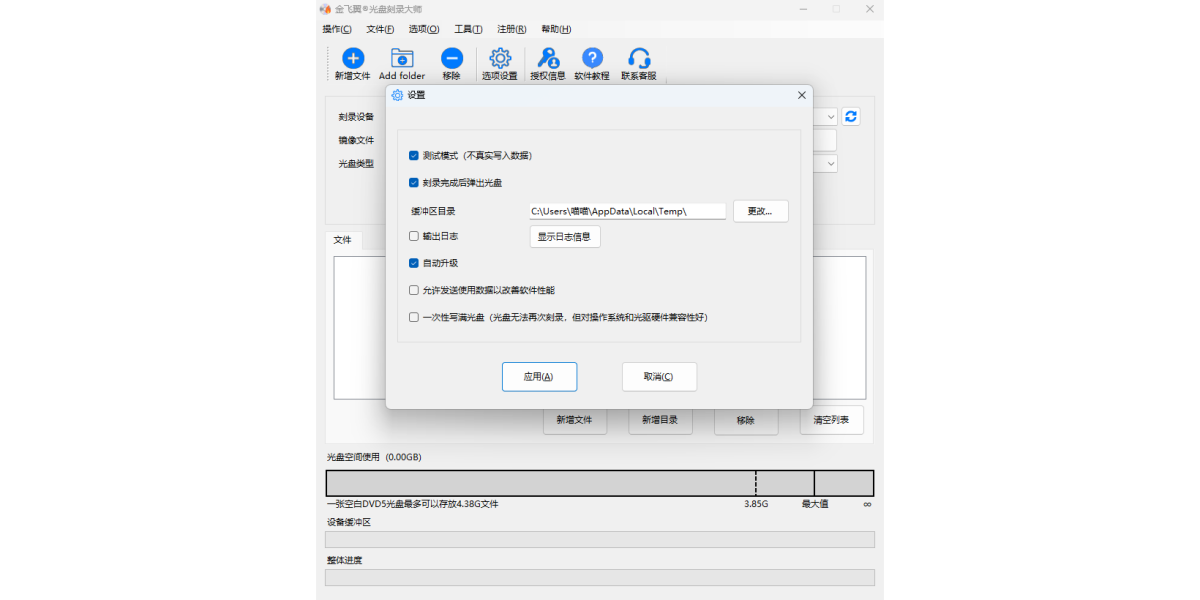Image resolution: width=1200 pixels, height=600 pixels.
Task: Click the 移除 minus icon in toolbar
Action: (x=452, y=59)
